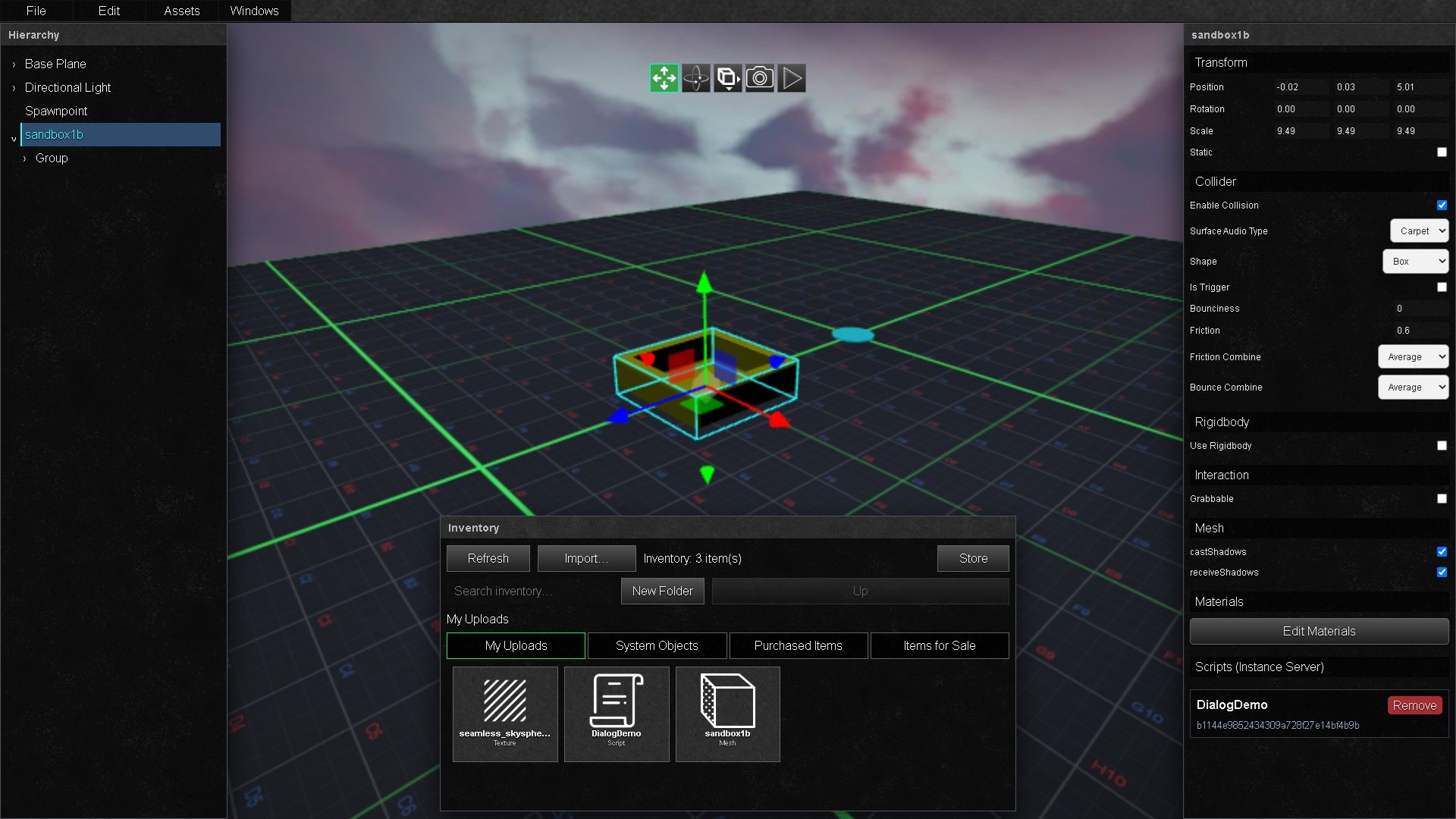Uncheck the receiveShadows checkbox
Screen dimensions: 1456x819
[1442, 573]
